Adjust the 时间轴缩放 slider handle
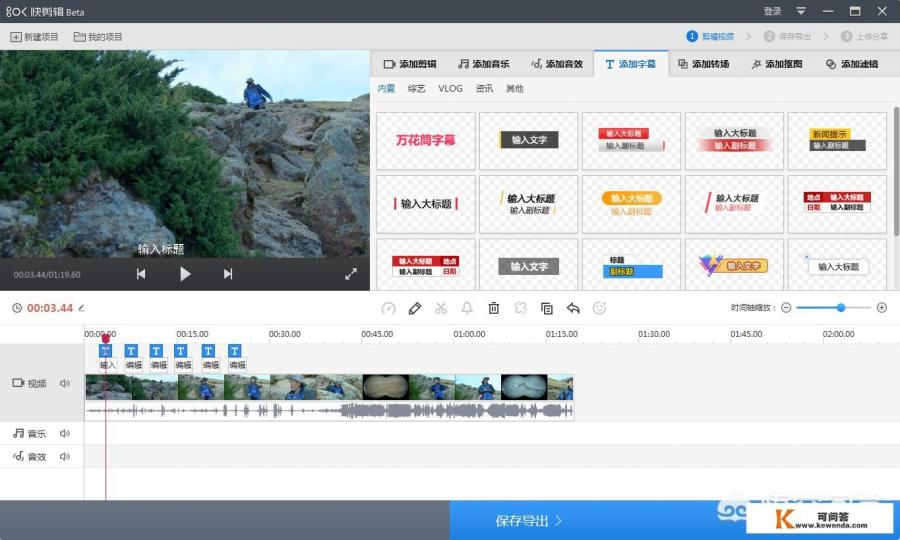The image size is (900, 540). click(840, 308)
